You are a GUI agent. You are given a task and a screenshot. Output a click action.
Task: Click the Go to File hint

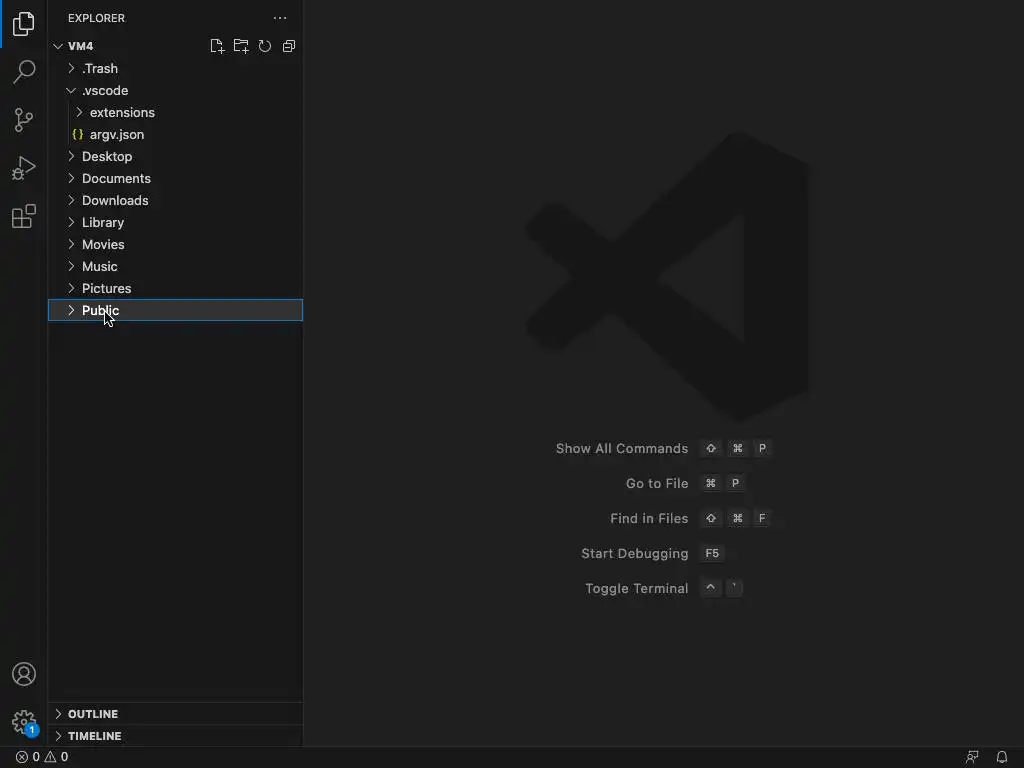point(657,483)
